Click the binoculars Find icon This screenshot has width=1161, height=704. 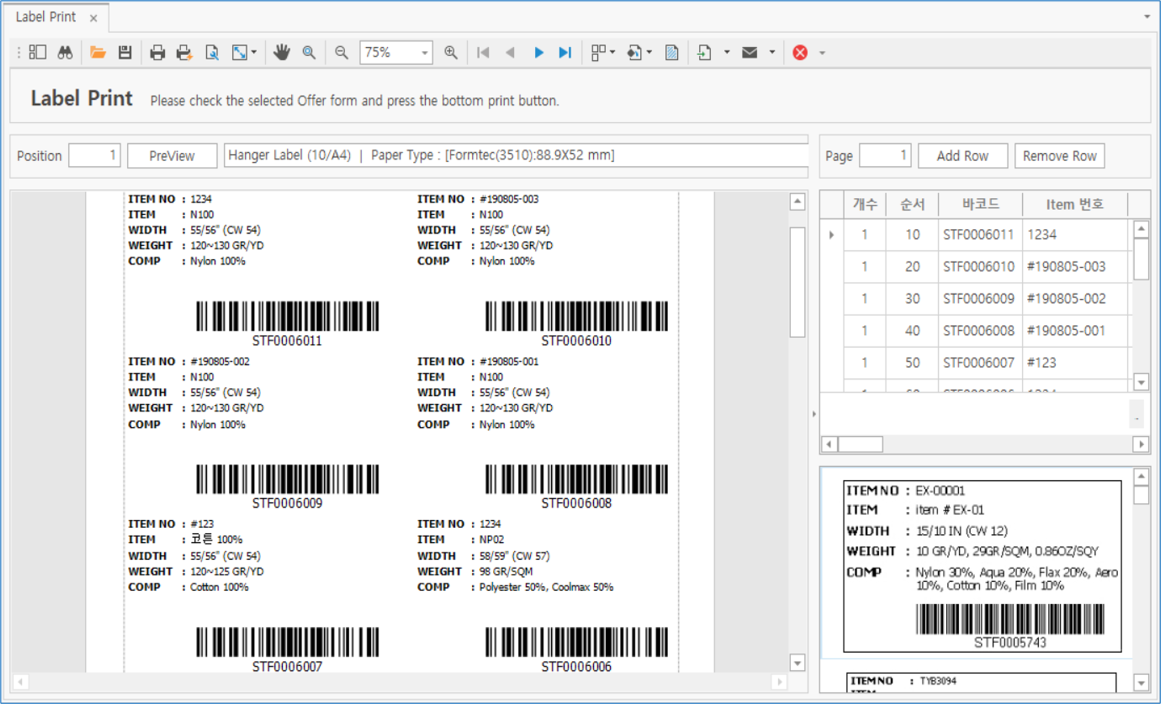65,52
